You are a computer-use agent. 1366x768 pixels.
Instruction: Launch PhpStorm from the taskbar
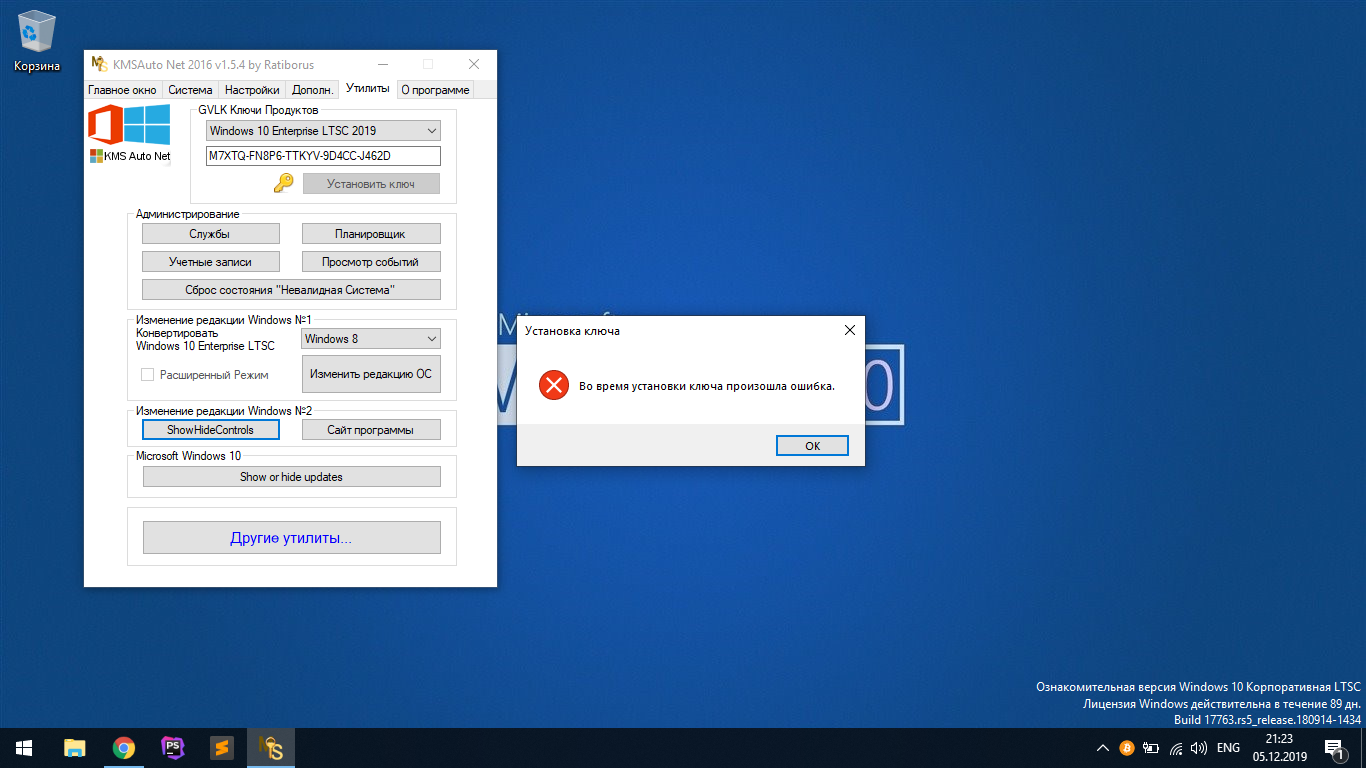173,748
